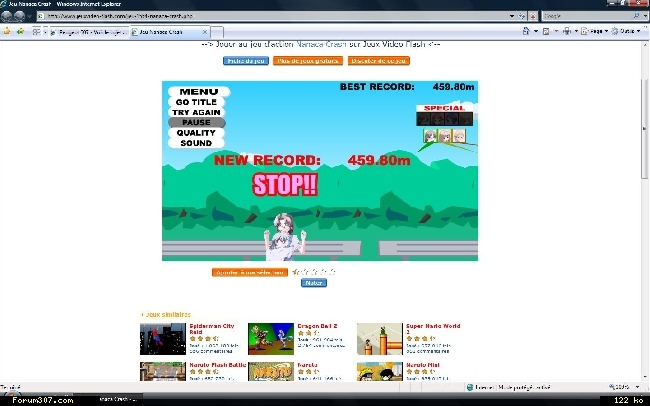Viewport: 650px width, 406px height.
Task: Open the search provider dropdown arrow
Action: [645, 16]
